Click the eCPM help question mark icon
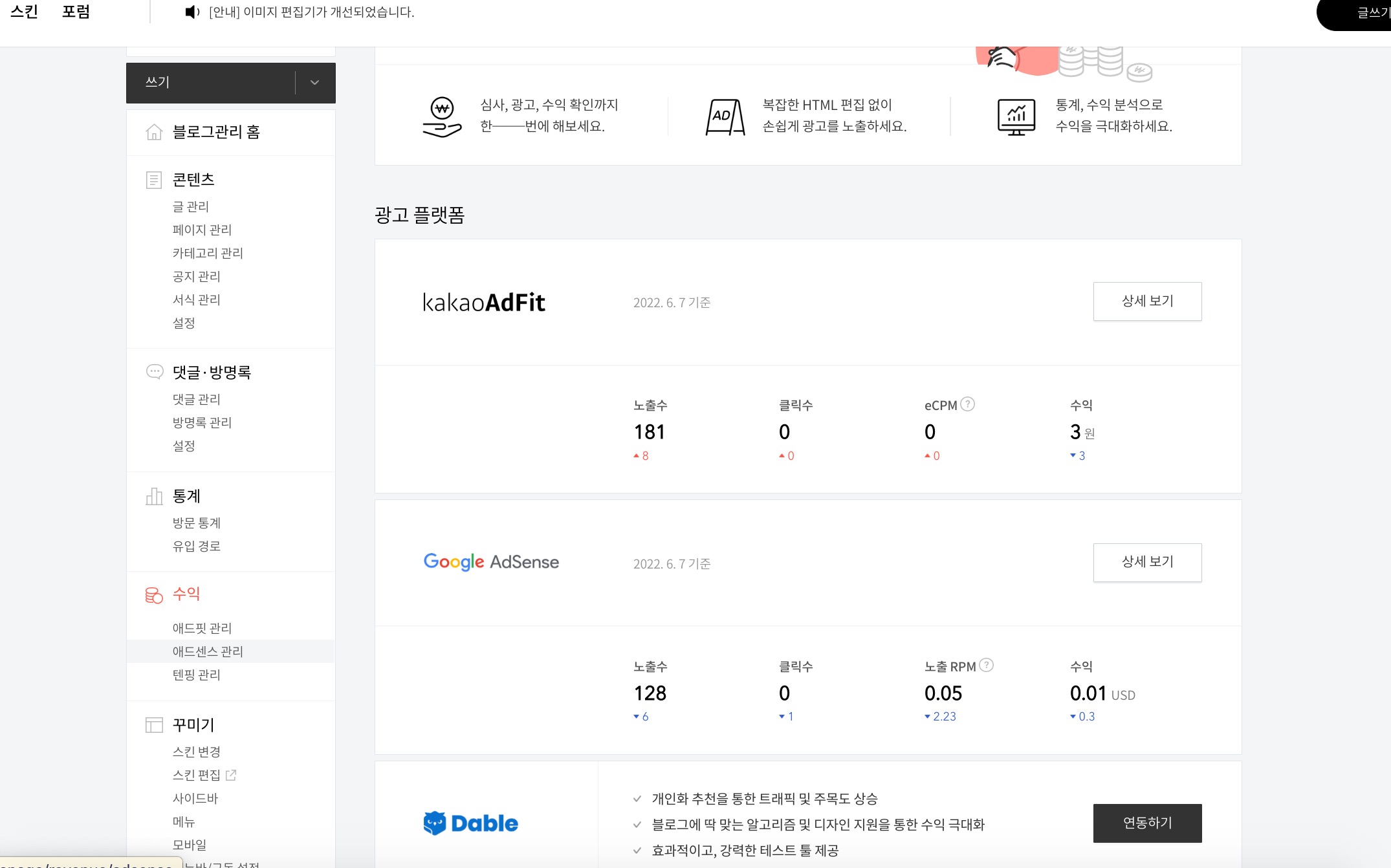The image size is (1391, 868). 967,404
